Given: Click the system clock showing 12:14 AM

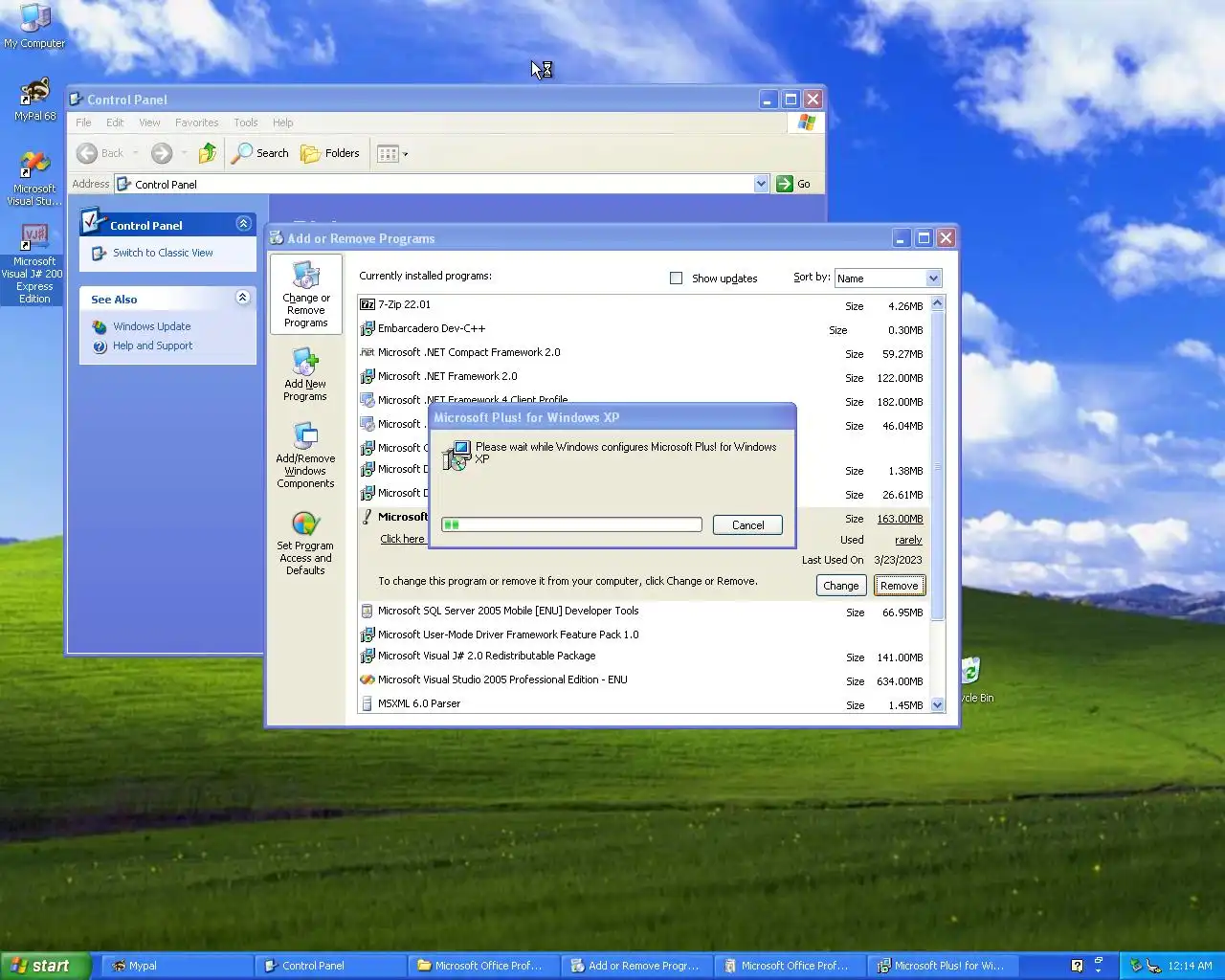Looking at the screenshot, I should tap(1190, 966).
